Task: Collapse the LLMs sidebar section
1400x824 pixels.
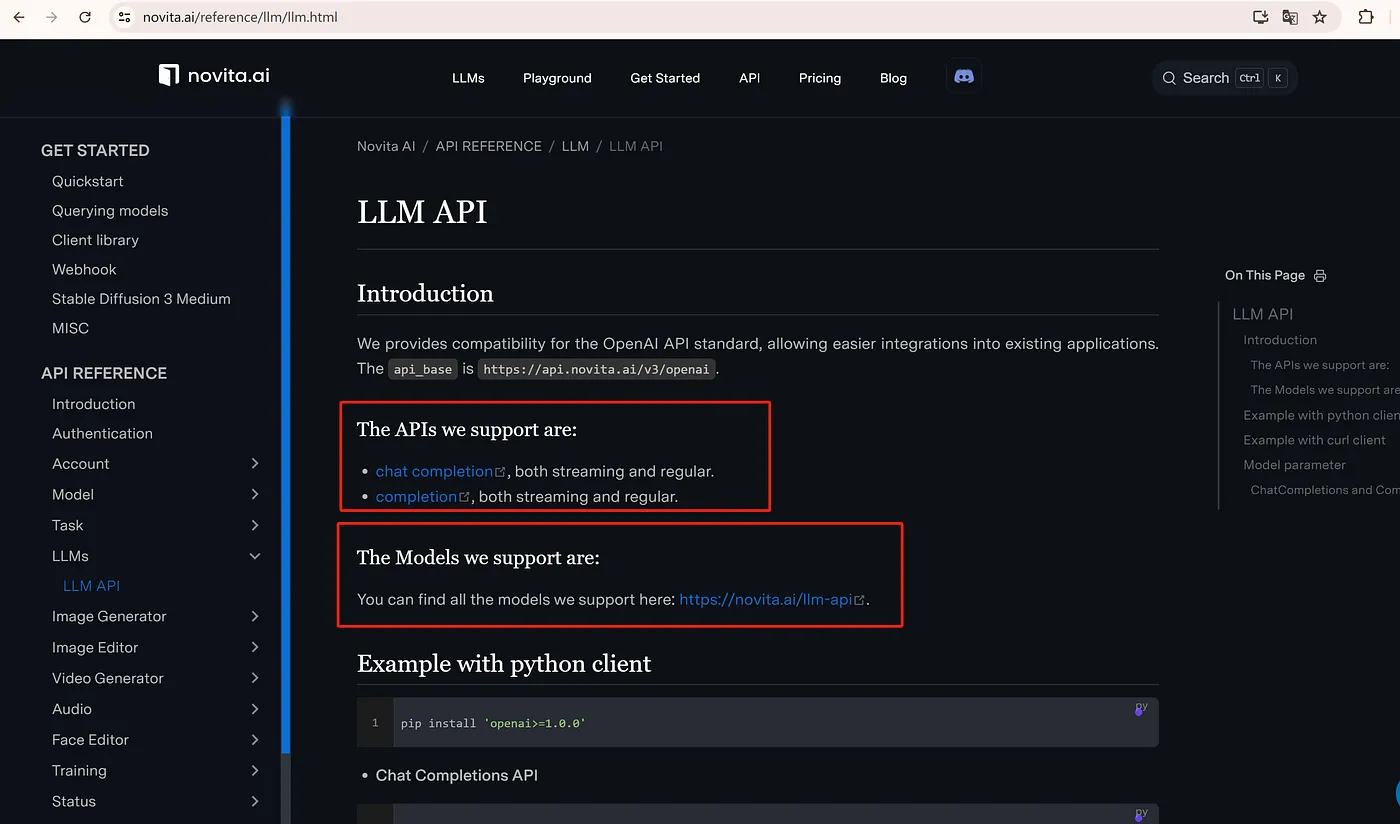Action: pos(254,556)
